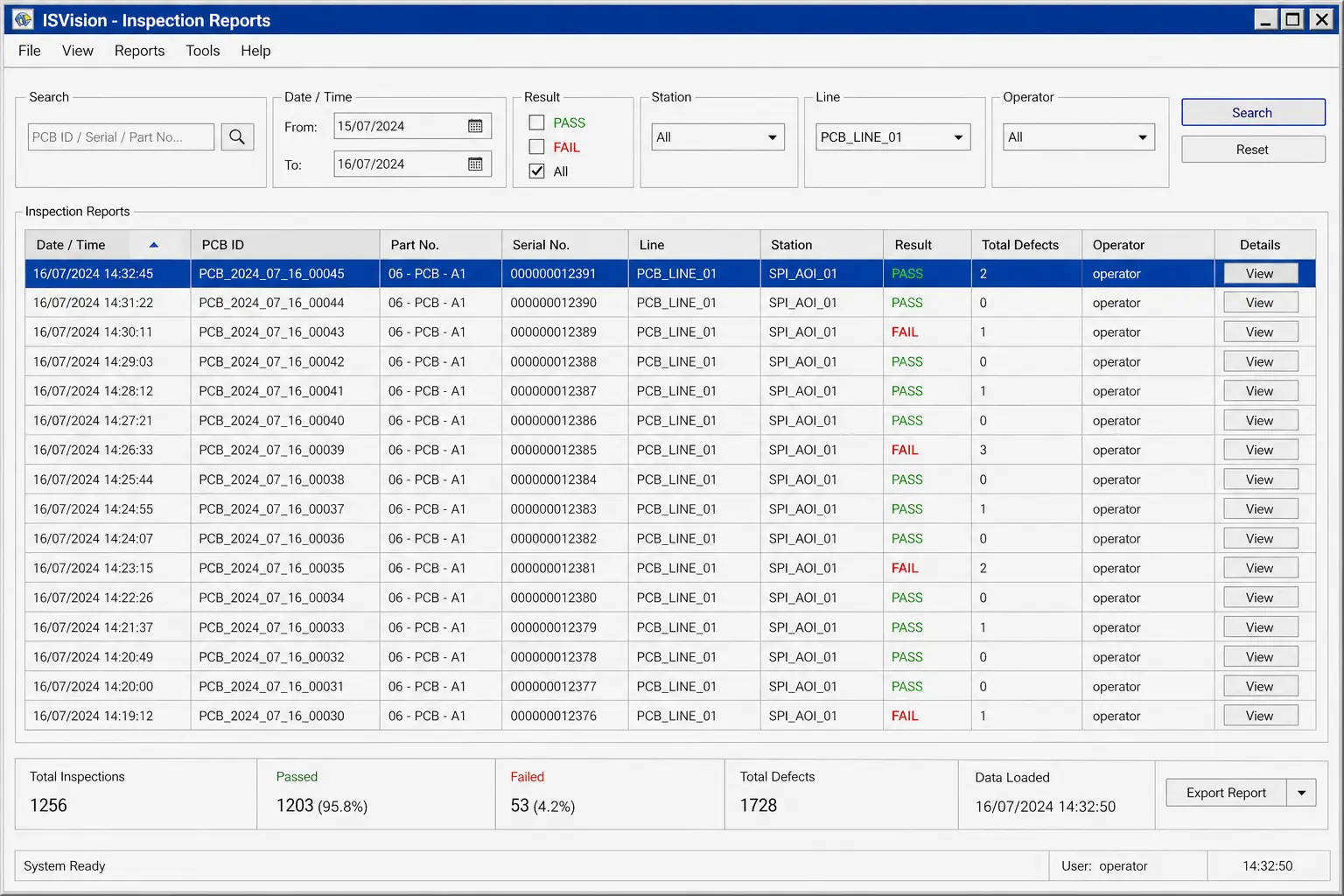Click FAIL result for serial 000000012381
Viewport: 1344px width, 896px height.
point(905,569)
